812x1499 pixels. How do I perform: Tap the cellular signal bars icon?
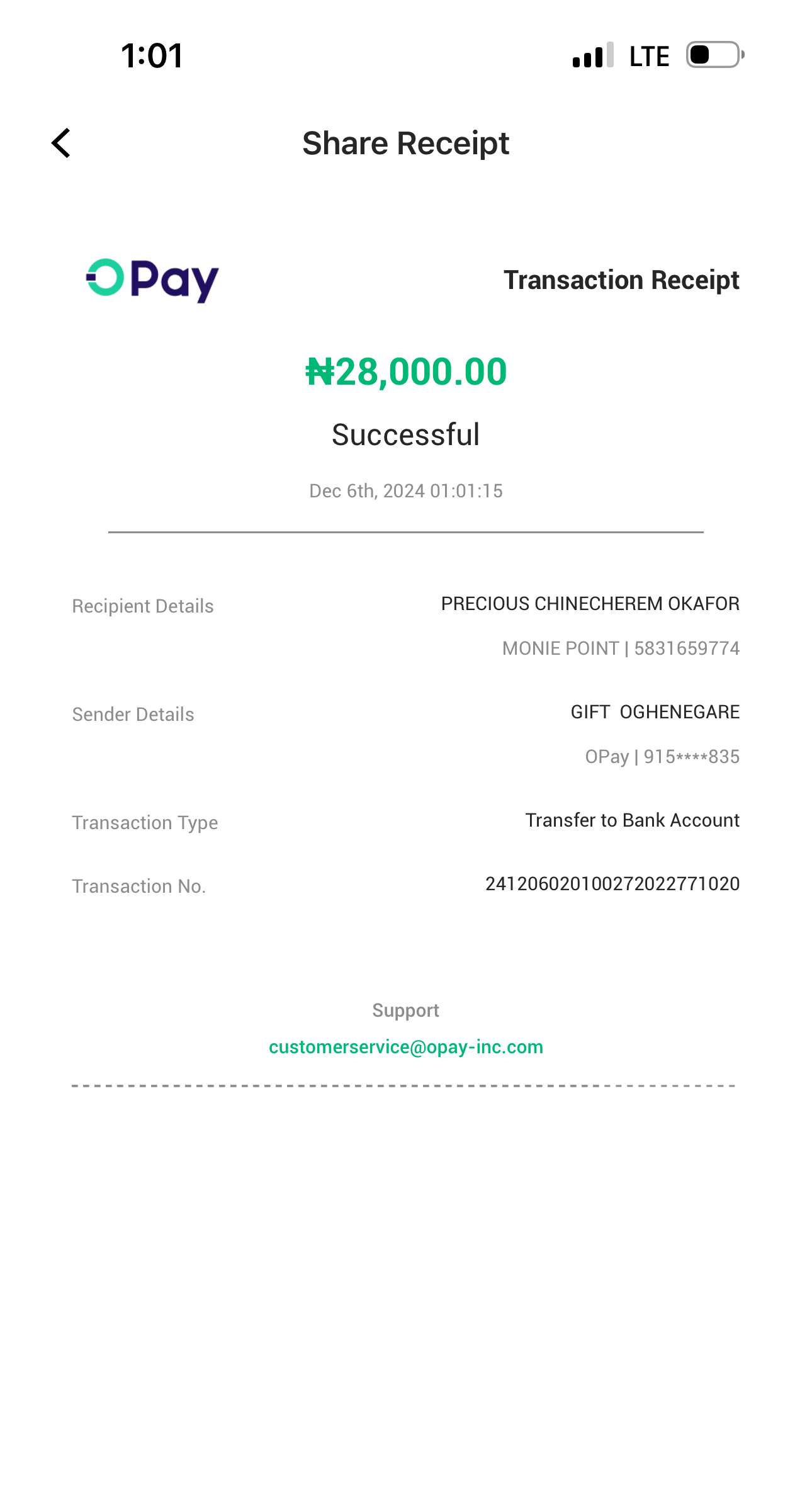[592, 55]
